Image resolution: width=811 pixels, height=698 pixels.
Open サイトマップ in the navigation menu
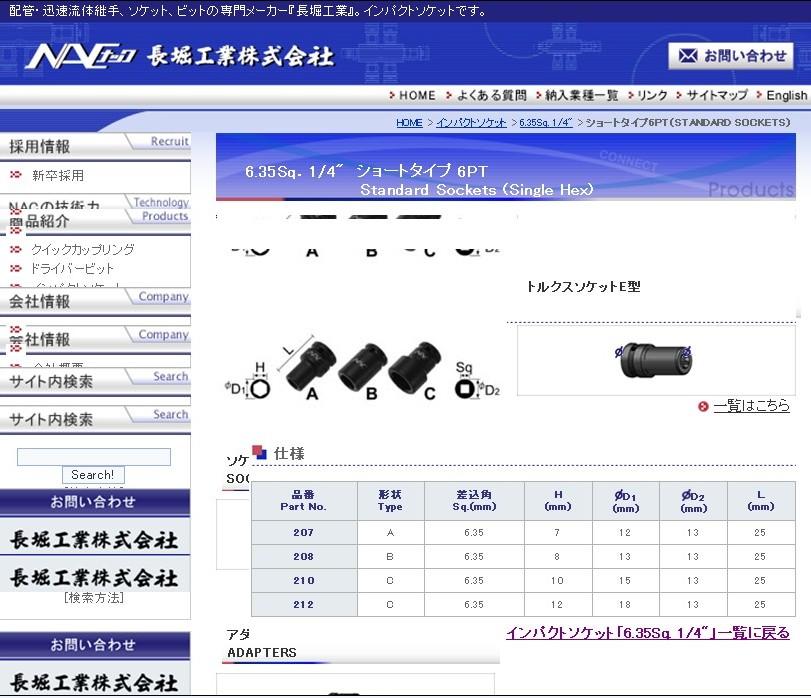[x=717, y=96]
